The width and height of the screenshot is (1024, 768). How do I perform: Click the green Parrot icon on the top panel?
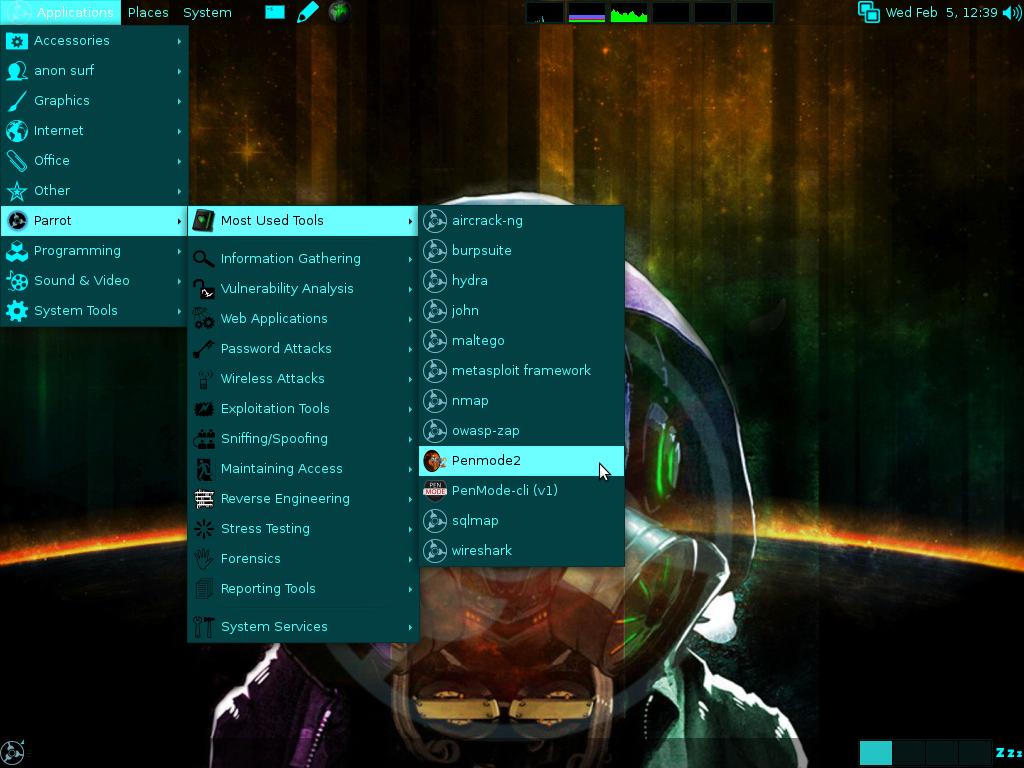(x=338, y=12)
